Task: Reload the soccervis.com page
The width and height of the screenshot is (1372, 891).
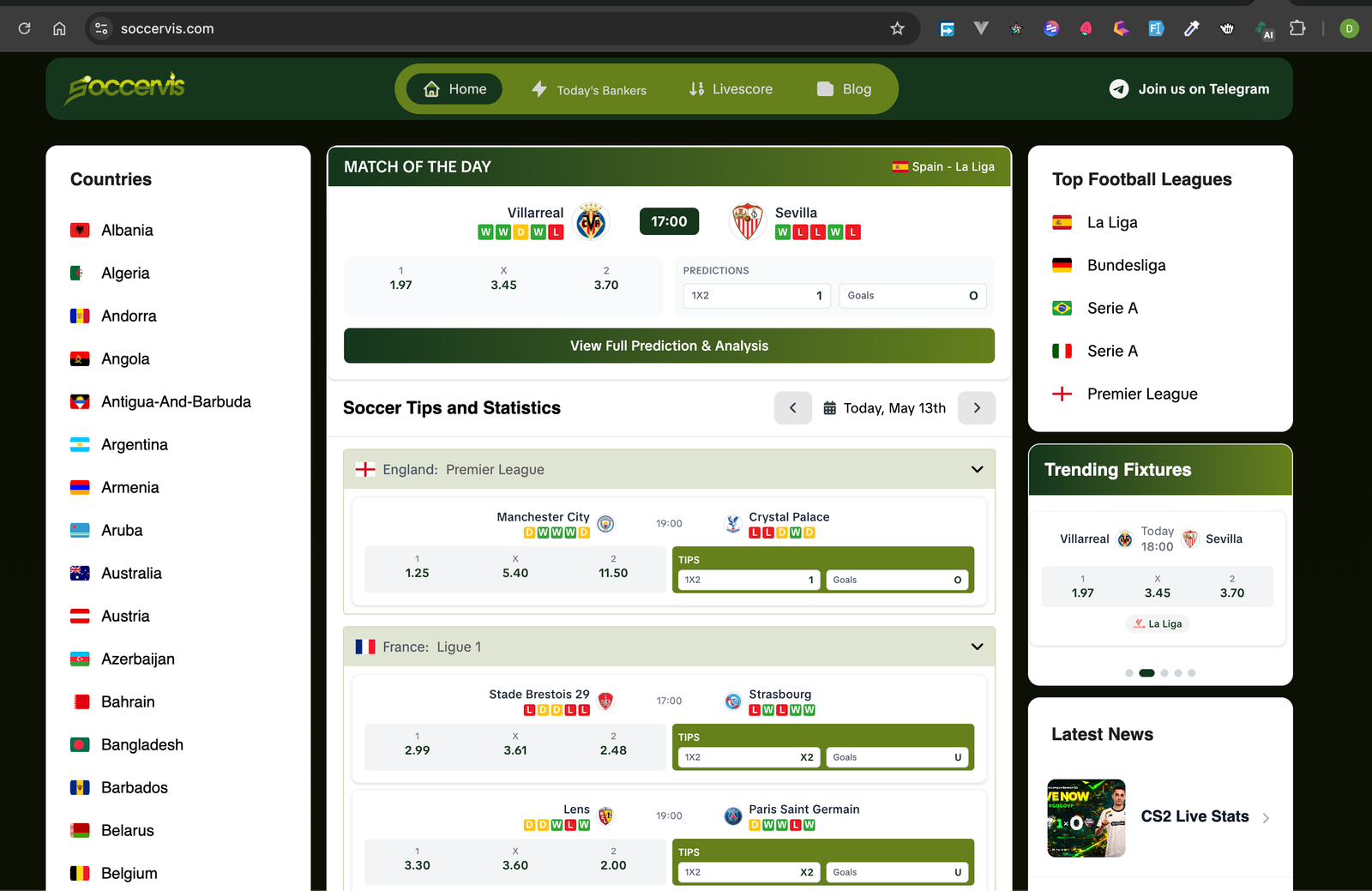Action: (24, 28)
